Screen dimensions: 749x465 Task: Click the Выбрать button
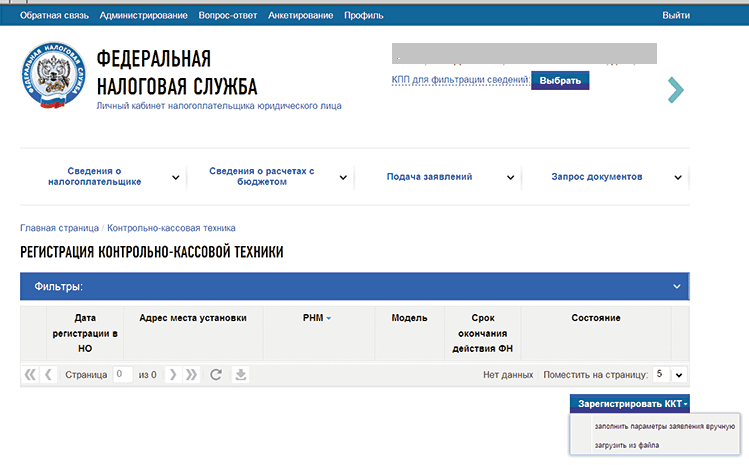pos(560,80)
